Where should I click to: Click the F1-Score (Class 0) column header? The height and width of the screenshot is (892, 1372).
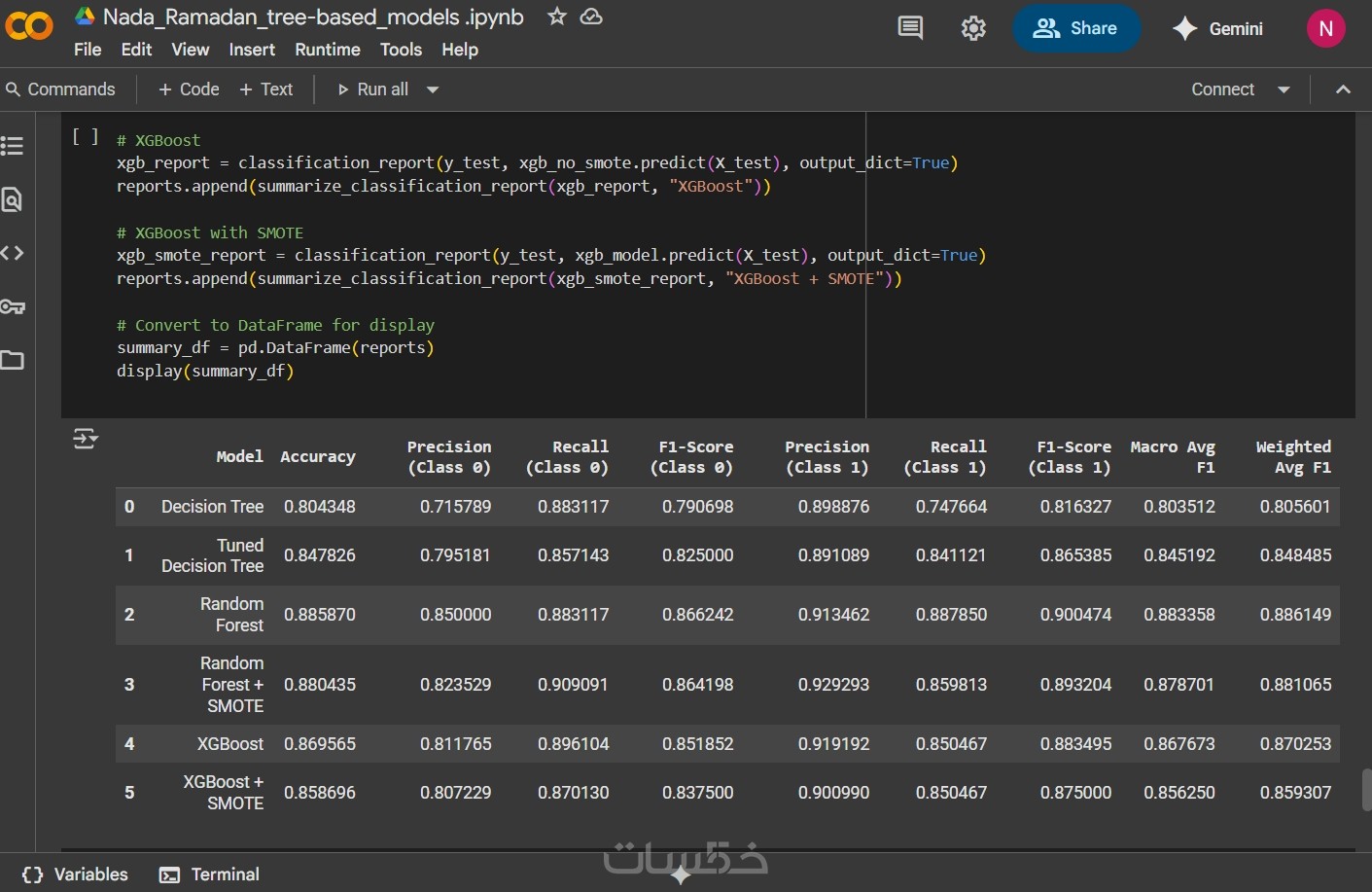point(691,457)
